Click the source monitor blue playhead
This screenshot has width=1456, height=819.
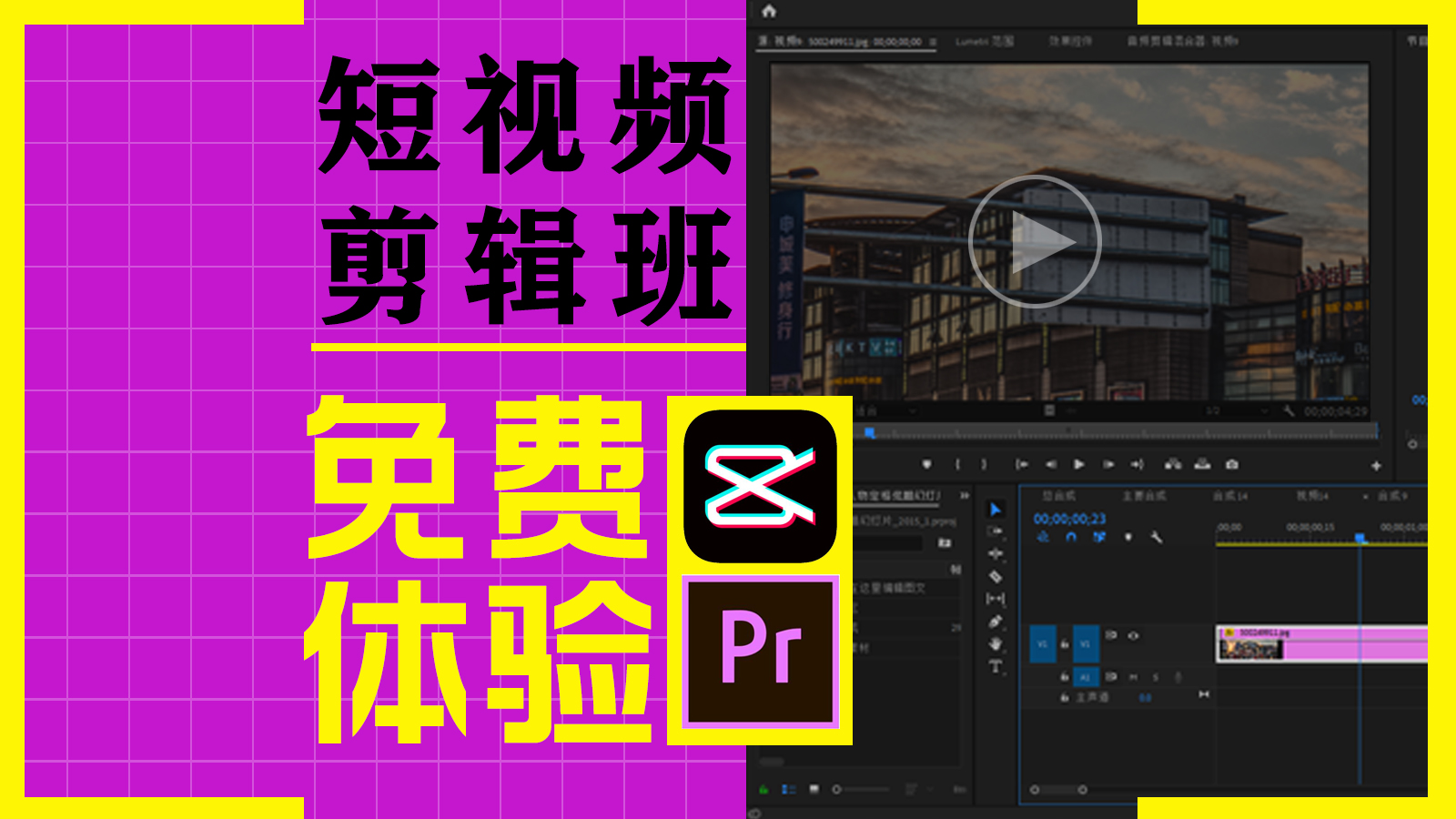tap(870, 433)
